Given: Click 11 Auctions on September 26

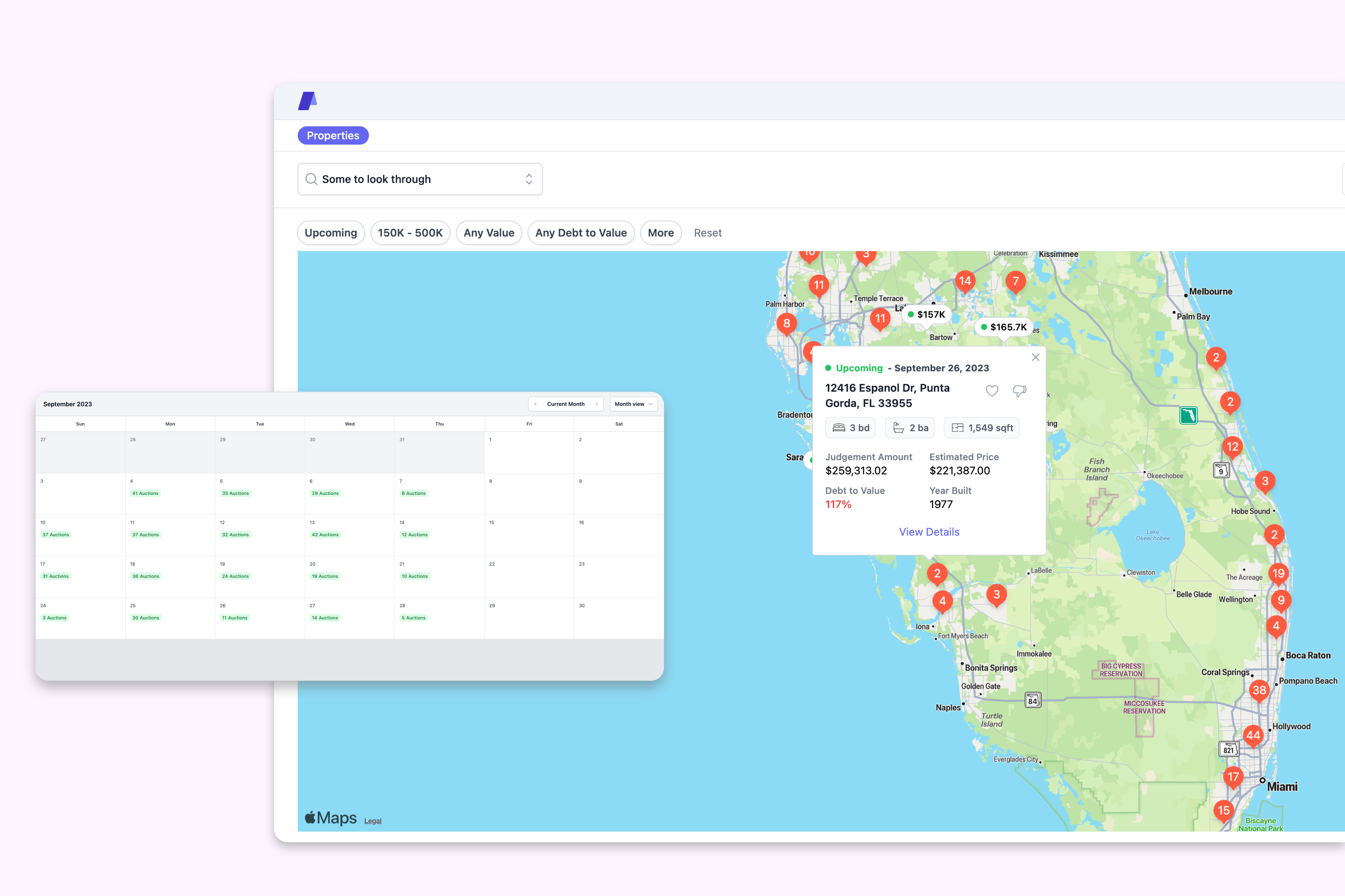Looking at the screenshot, I should point(234,618).
